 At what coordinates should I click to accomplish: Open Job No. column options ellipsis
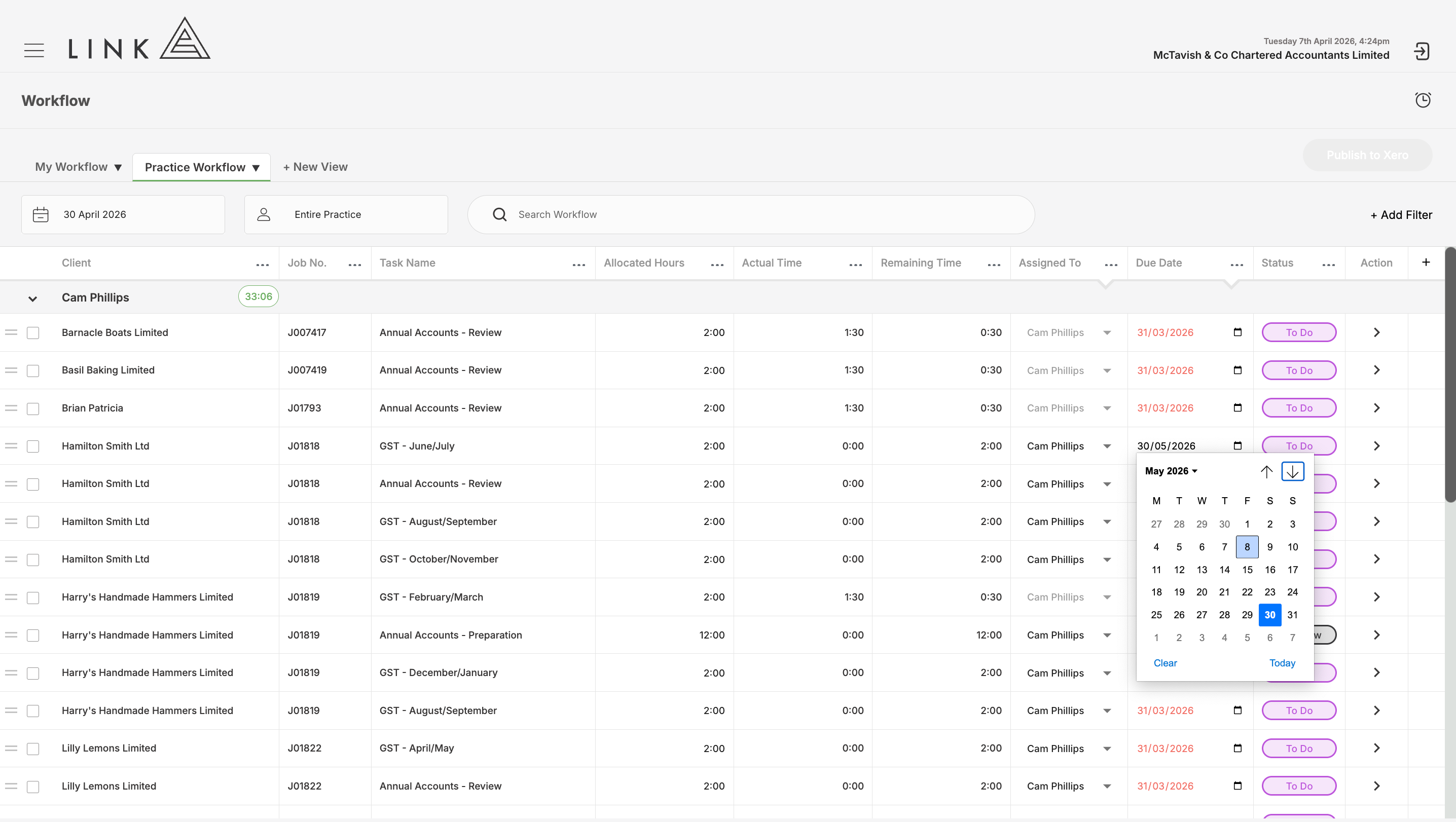pyautogui.click(x=355, y=265)
